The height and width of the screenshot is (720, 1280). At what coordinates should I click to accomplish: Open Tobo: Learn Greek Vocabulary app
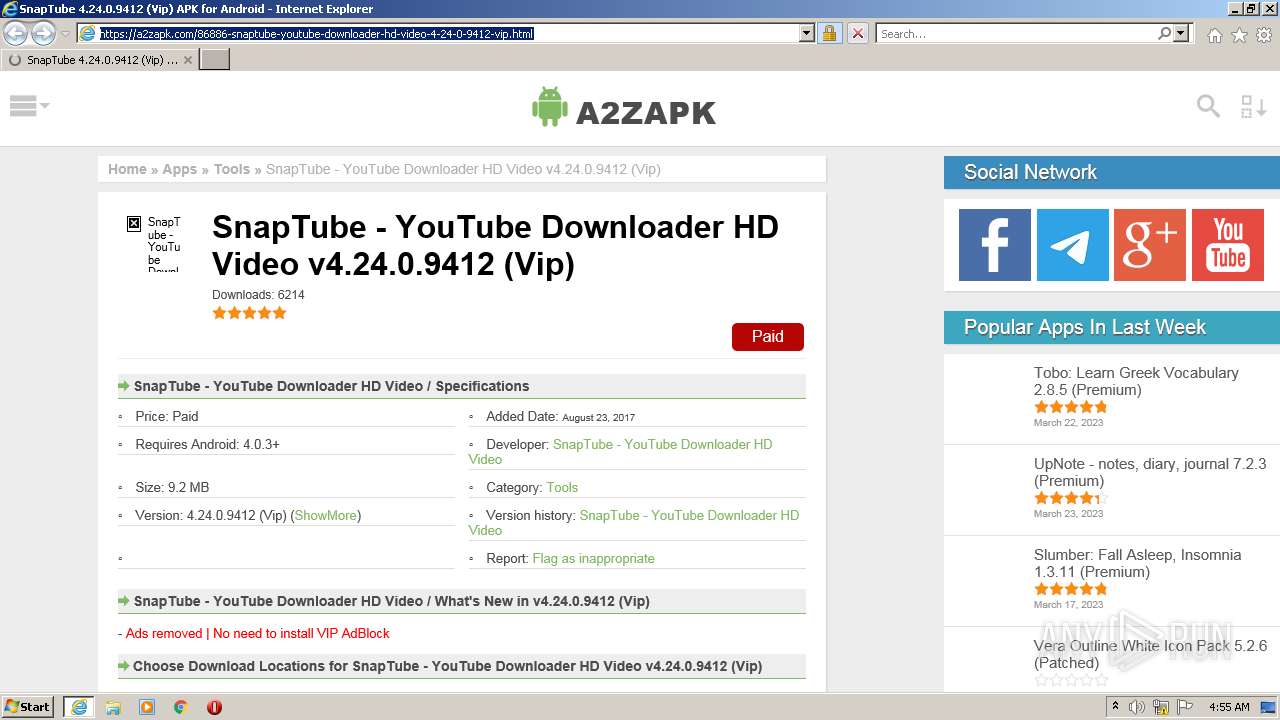[1136, 381]
